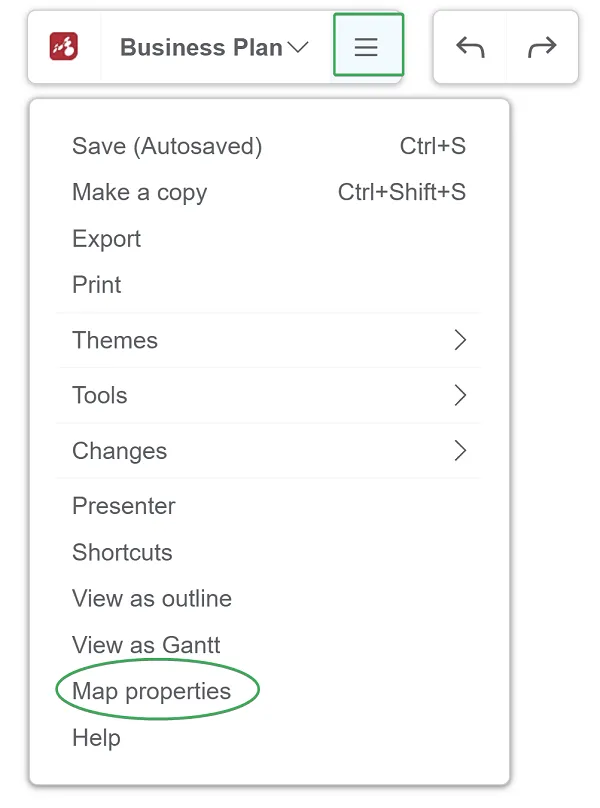Switch to View as outline

pyautogui.click(x=269, y=598)
